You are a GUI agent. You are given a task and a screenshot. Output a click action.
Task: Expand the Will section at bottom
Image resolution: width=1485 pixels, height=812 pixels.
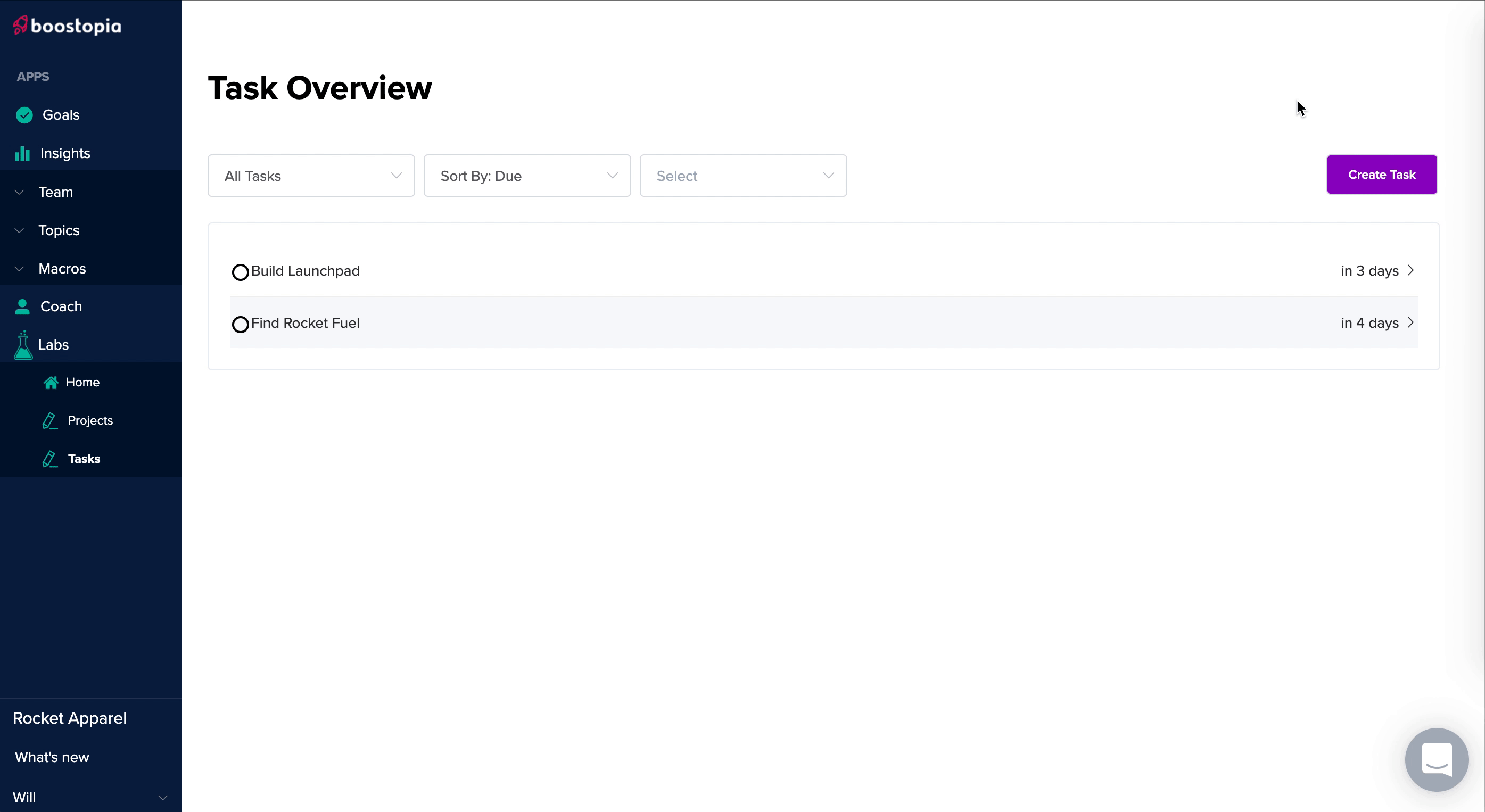click(x=162, y=797)
